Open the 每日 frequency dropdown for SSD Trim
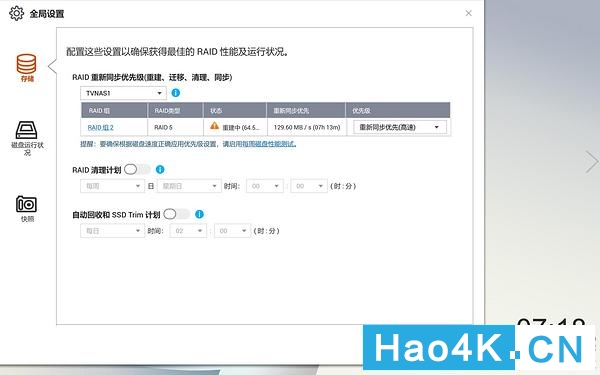600x375 pixels. tap(112, 231)
